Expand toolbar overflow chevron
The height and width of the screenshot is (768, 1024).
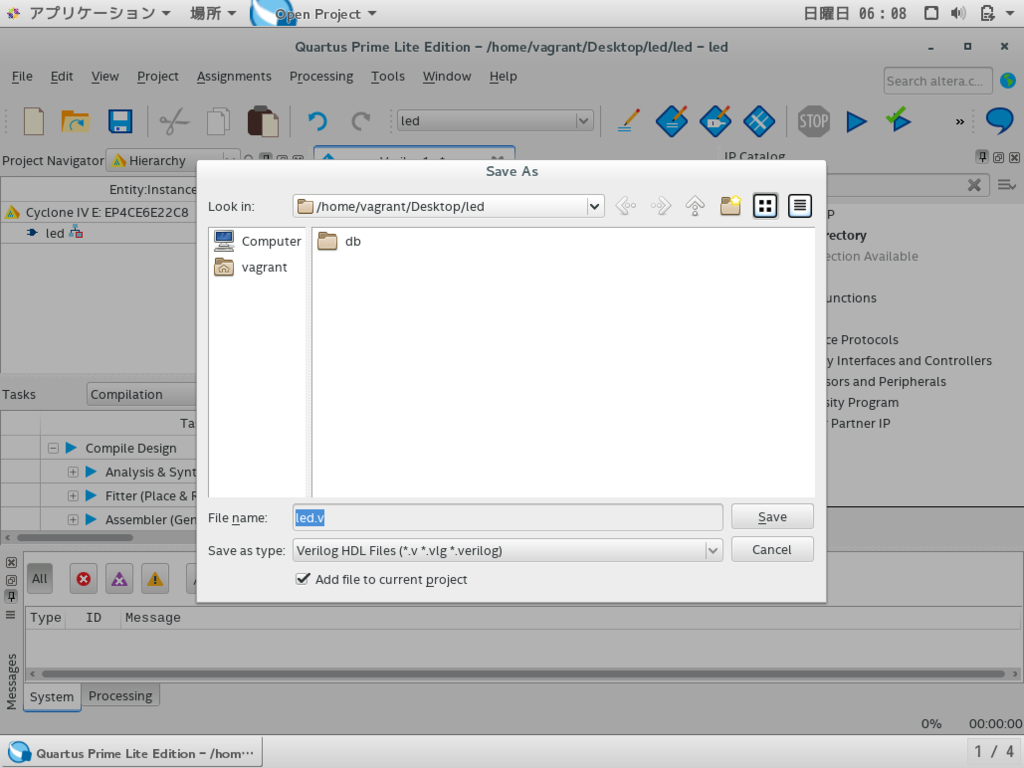959,121
